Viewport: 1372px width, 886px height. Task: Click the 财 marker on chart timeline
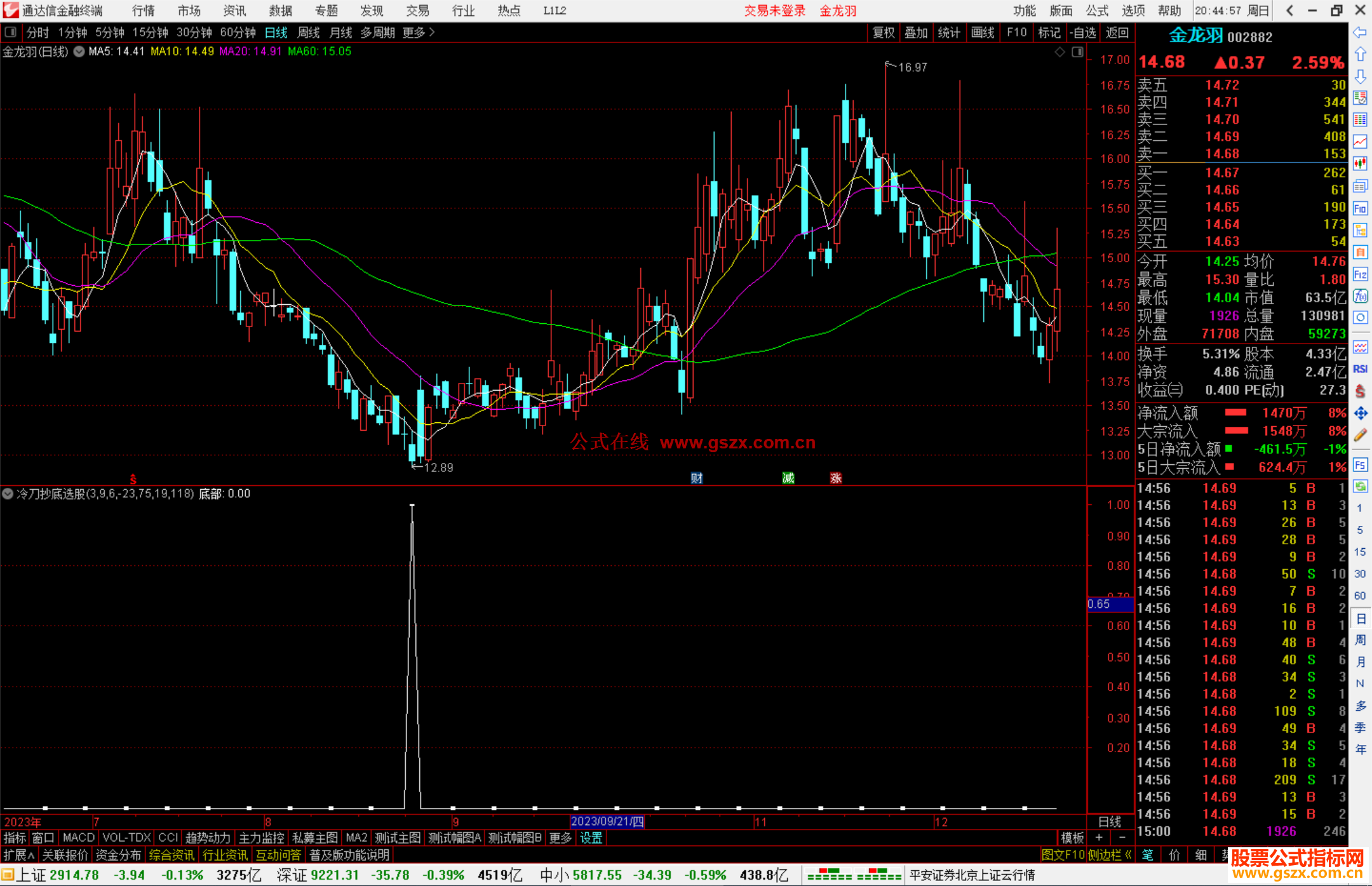point(697,478)
